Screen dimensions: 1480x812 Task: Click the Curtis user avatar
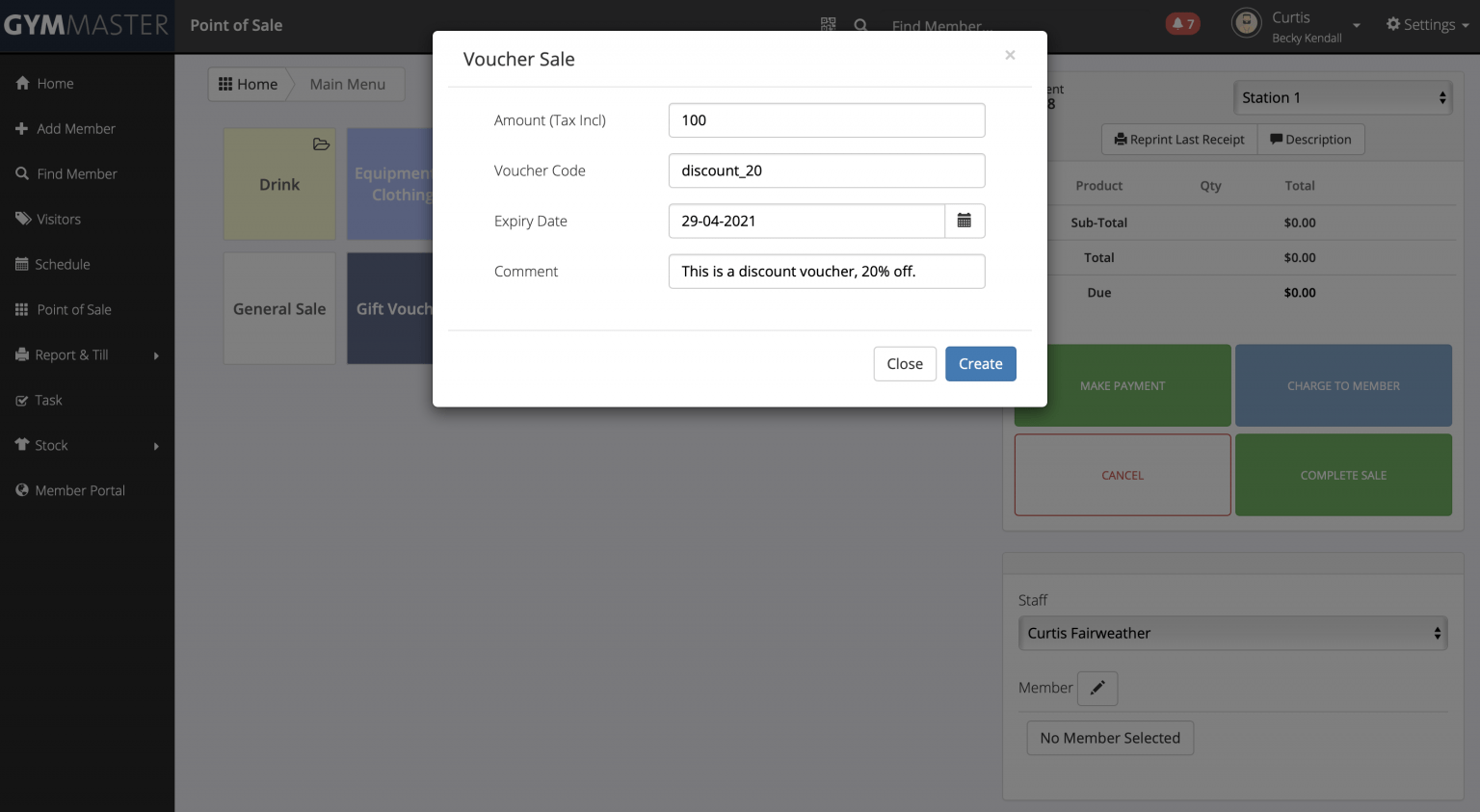[x=1246, y=23]
